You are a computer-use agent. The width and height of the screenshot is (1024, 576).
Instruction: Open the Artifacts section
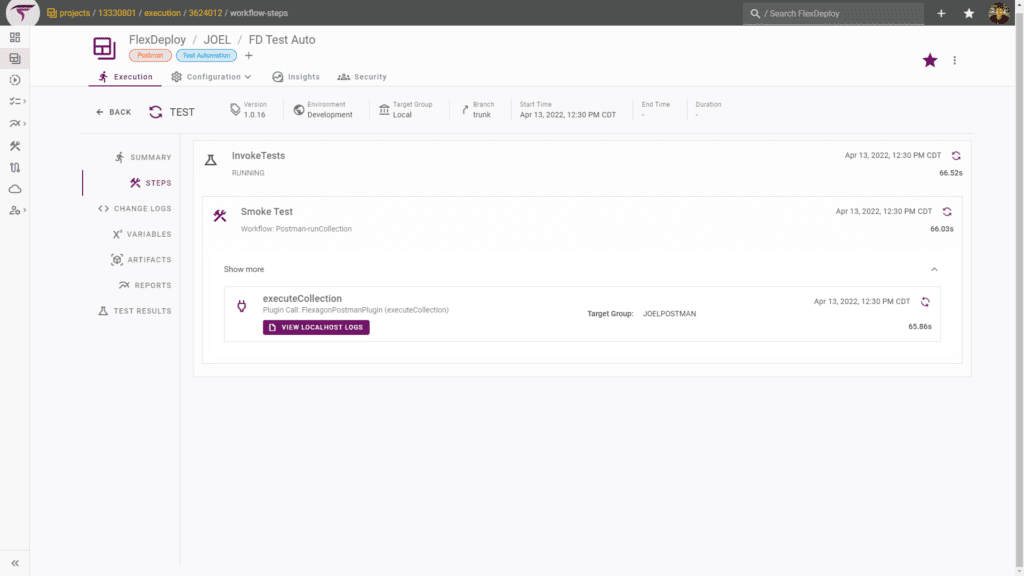(141, 260)
